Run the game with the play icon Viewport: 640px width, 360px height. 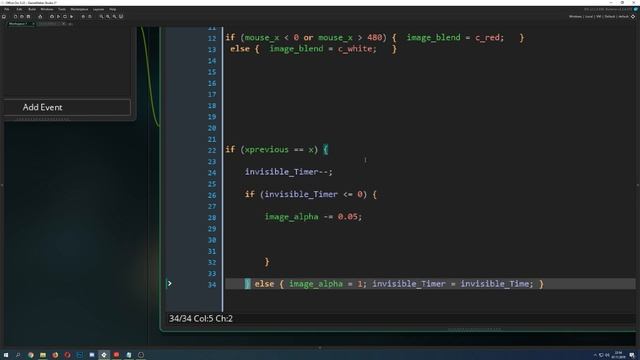[x=58, y=16]
